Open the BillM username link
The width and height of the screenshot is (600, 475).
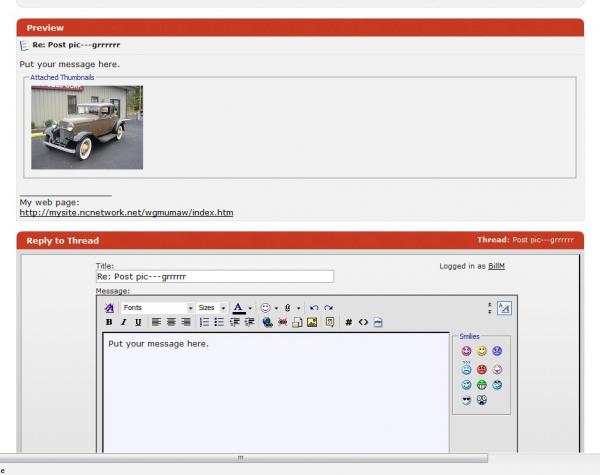pyautogui.click(x=496, y=266)
